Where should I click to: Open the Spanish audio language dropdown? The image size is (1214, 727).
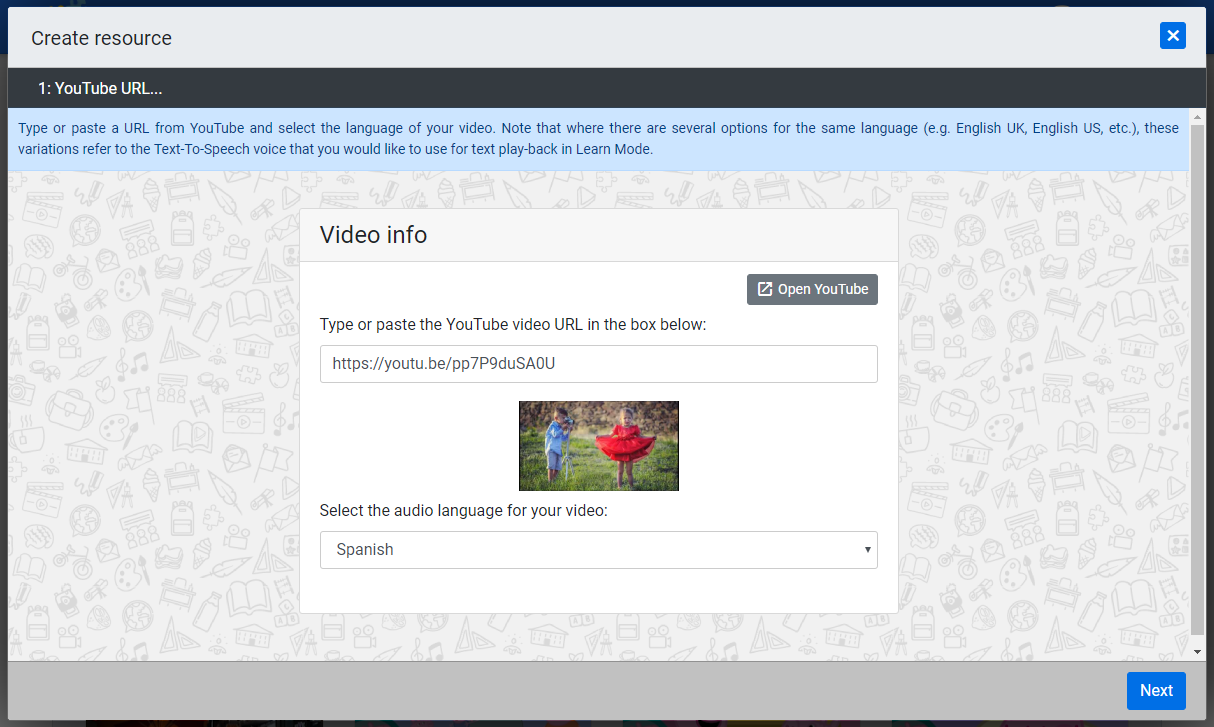tap(598, 550)
